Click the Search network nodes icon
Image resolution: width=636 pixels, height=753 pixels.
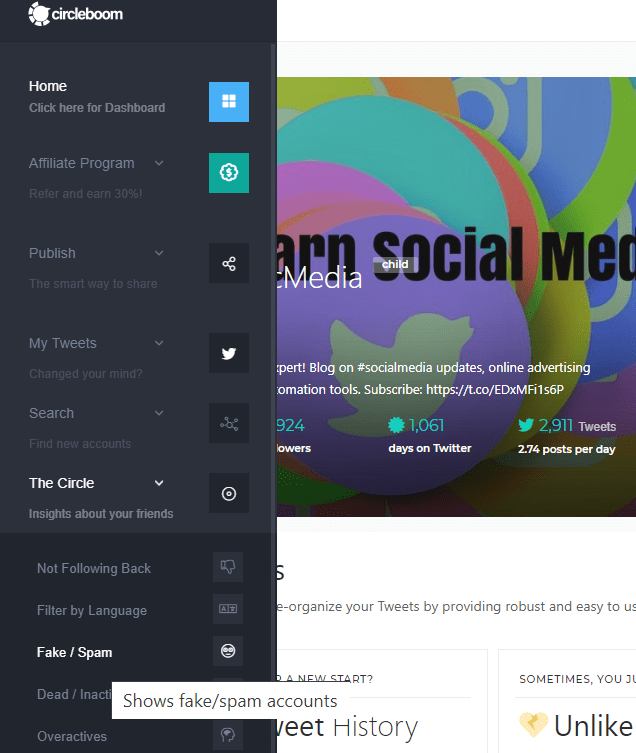(229, 423)
